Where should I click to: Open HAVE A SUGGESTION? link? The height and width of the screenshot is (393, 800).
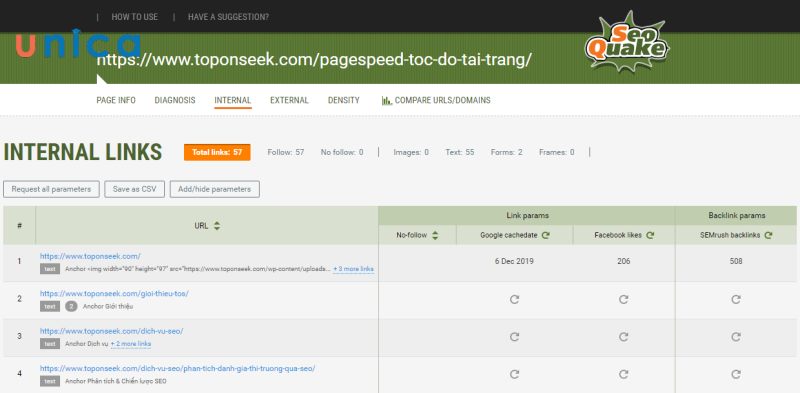[x=228, y=17]
